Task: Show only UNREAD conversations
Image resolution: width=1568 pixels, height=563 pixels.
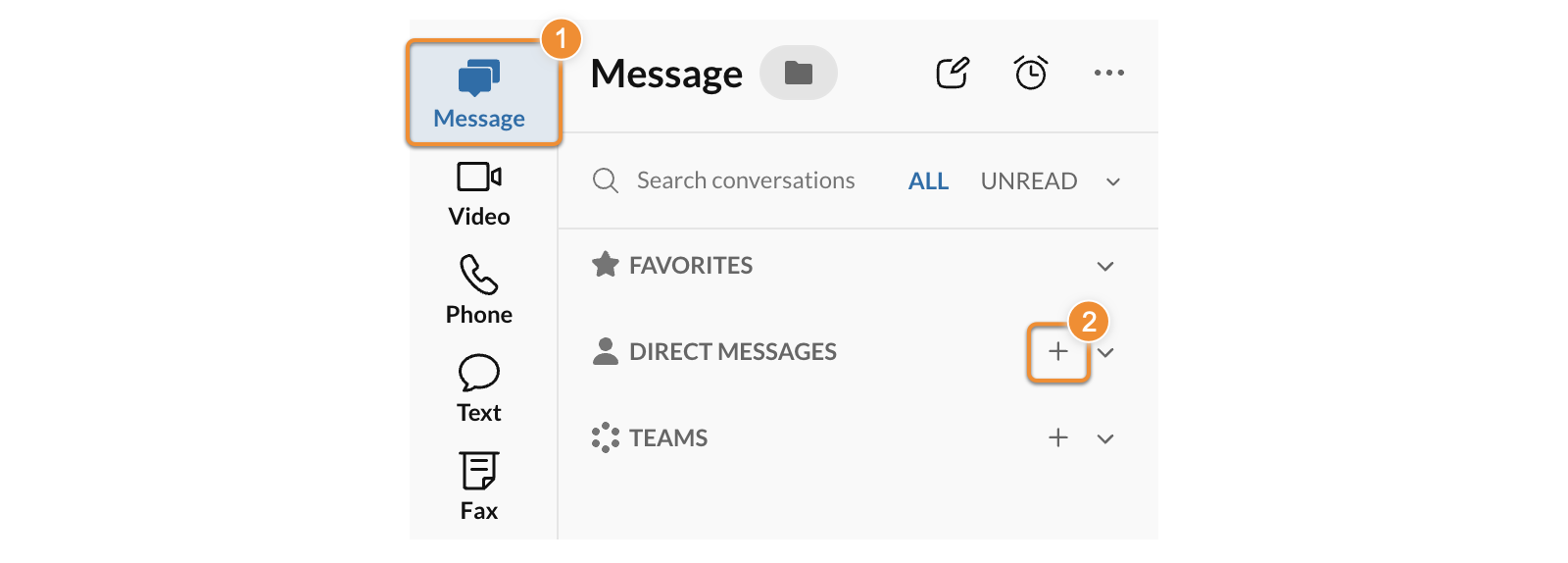Action: coord(1029,181)
